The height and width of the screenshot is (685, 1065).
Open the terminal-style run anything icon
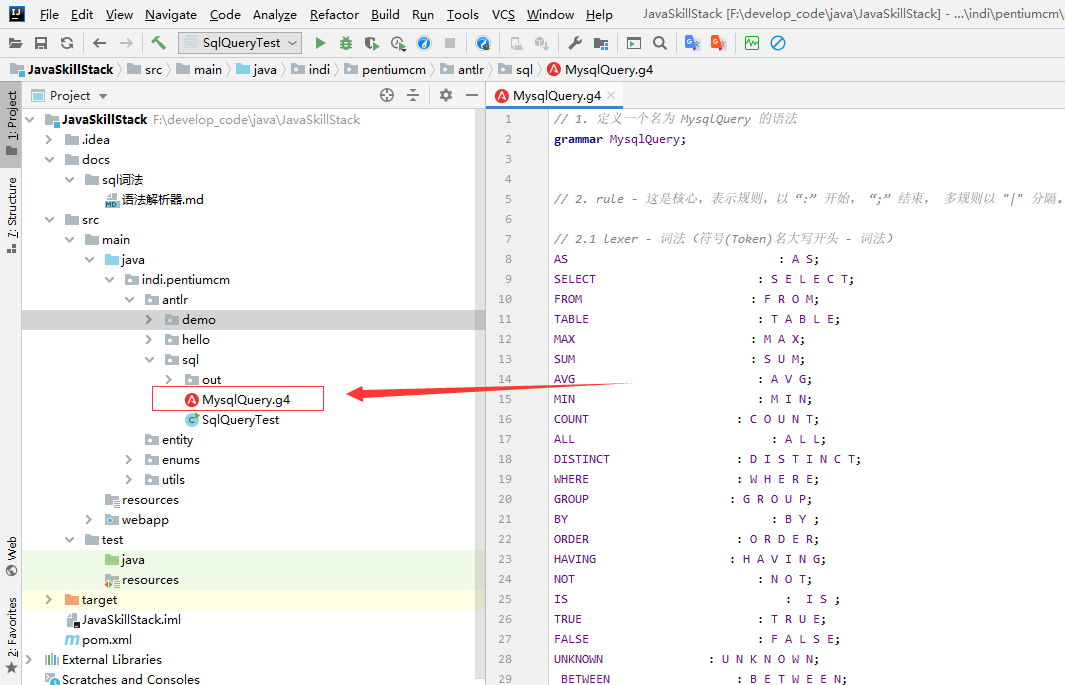point(634,43)
